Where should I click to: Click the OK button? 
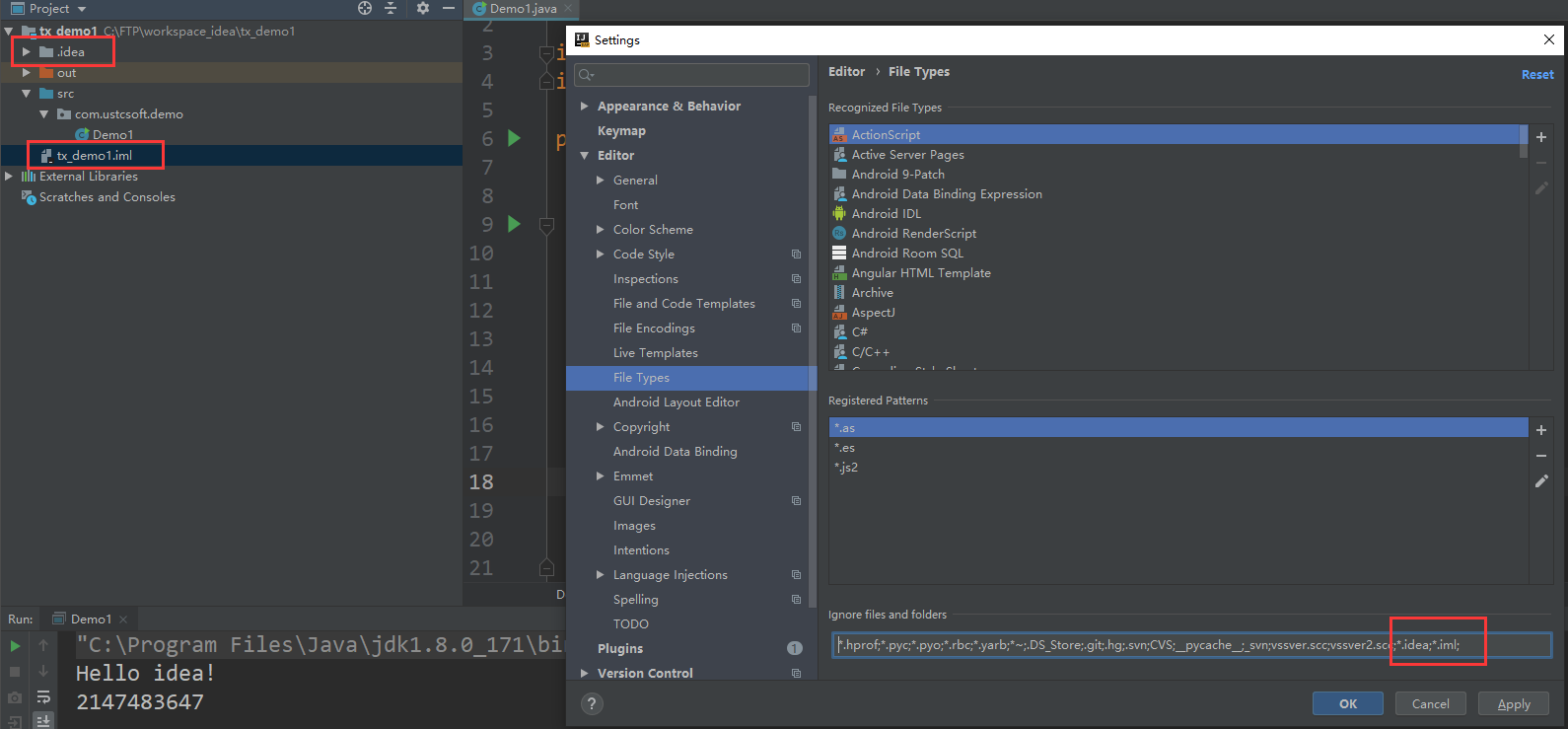[1347, 703]
